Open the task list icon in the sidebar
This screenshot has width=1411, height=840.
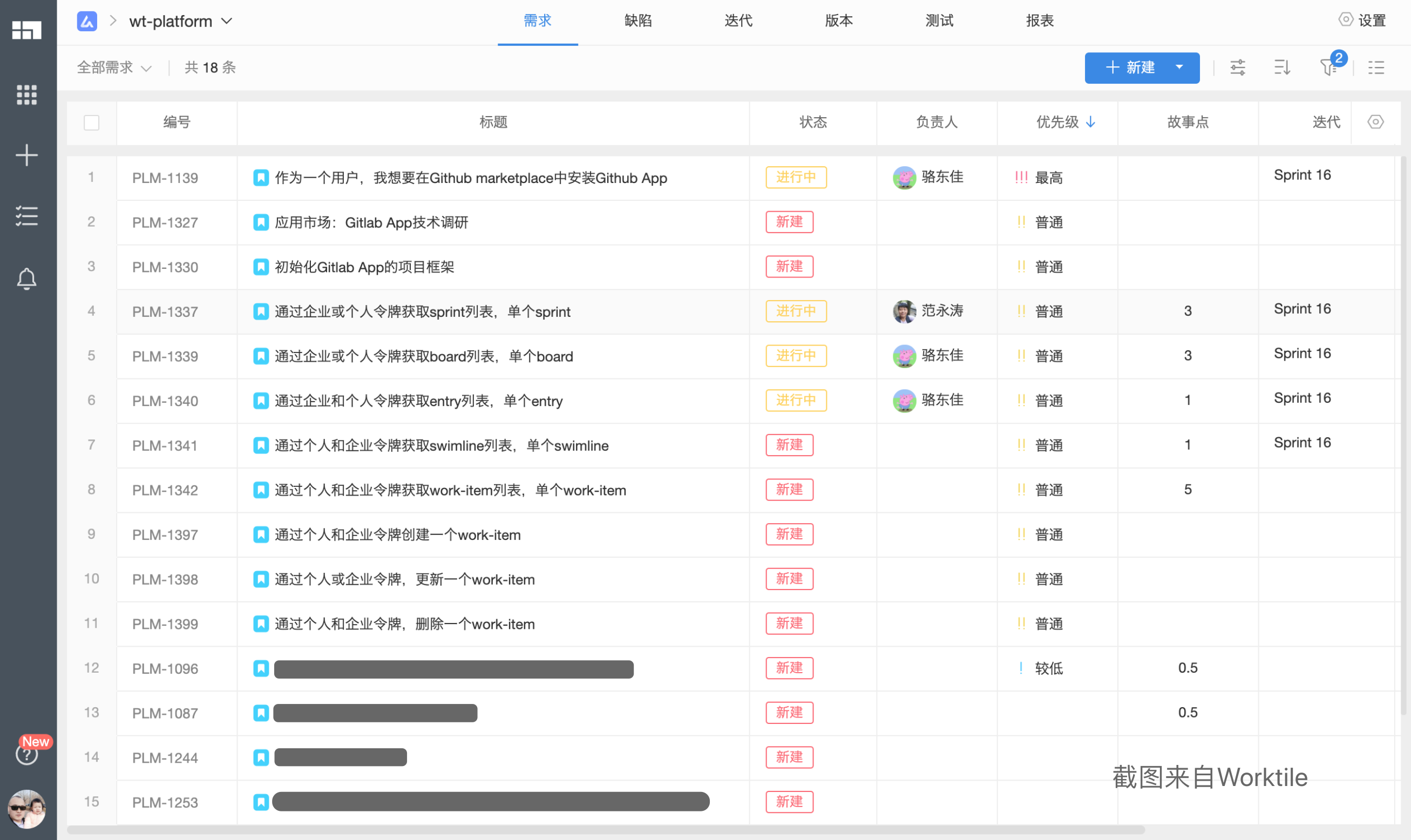tap(26, 215)
